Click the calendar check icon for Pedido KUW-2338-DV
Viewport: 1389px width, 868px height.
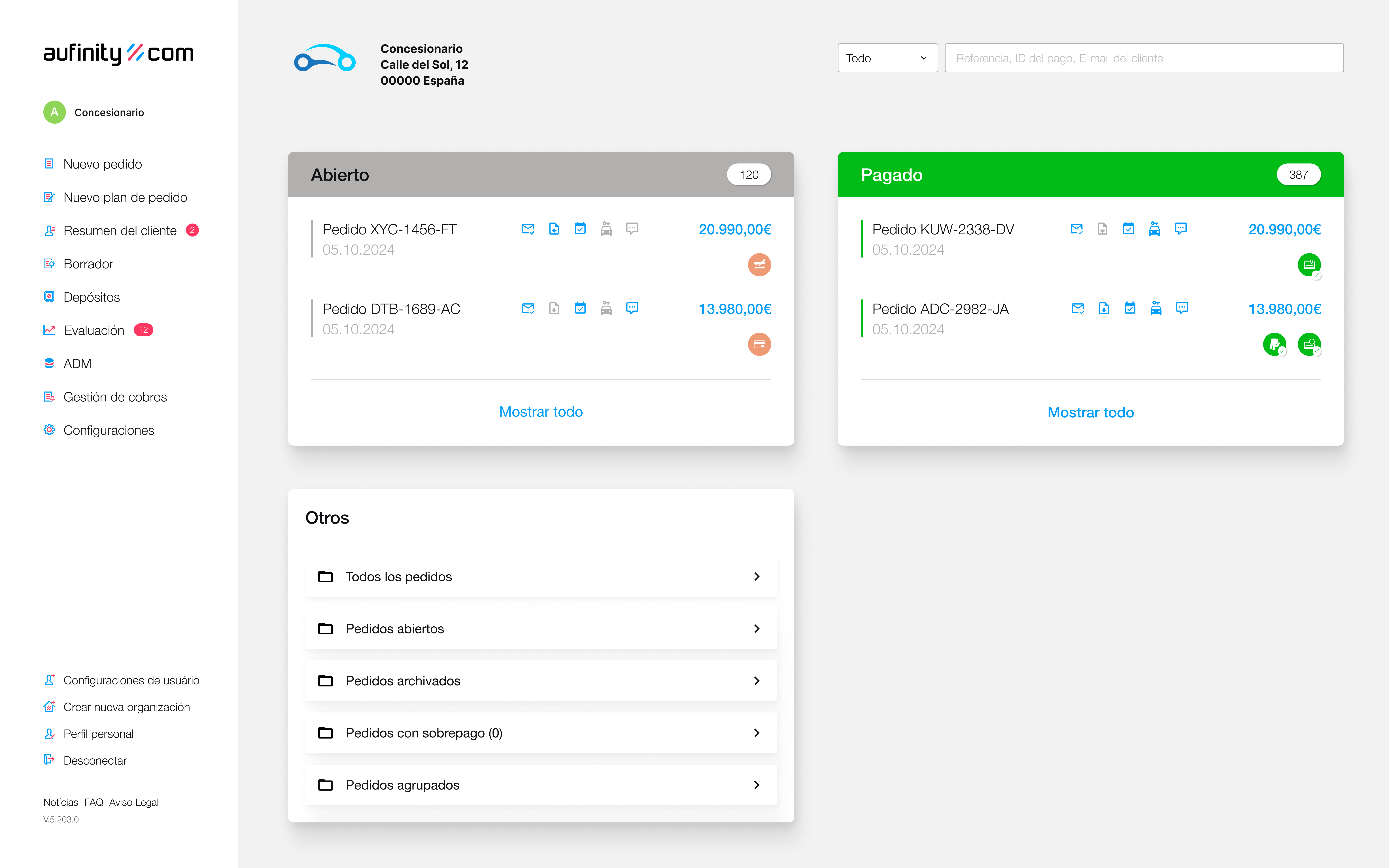1128,228
